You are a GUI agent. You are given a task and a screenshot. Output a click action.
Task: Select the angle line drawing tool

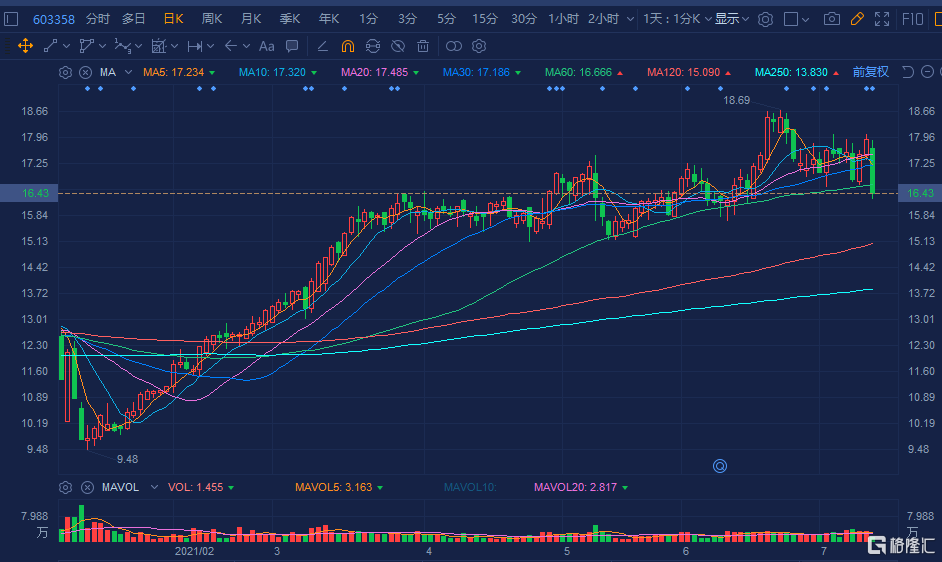pyautogui.click(x=323, y=46)
